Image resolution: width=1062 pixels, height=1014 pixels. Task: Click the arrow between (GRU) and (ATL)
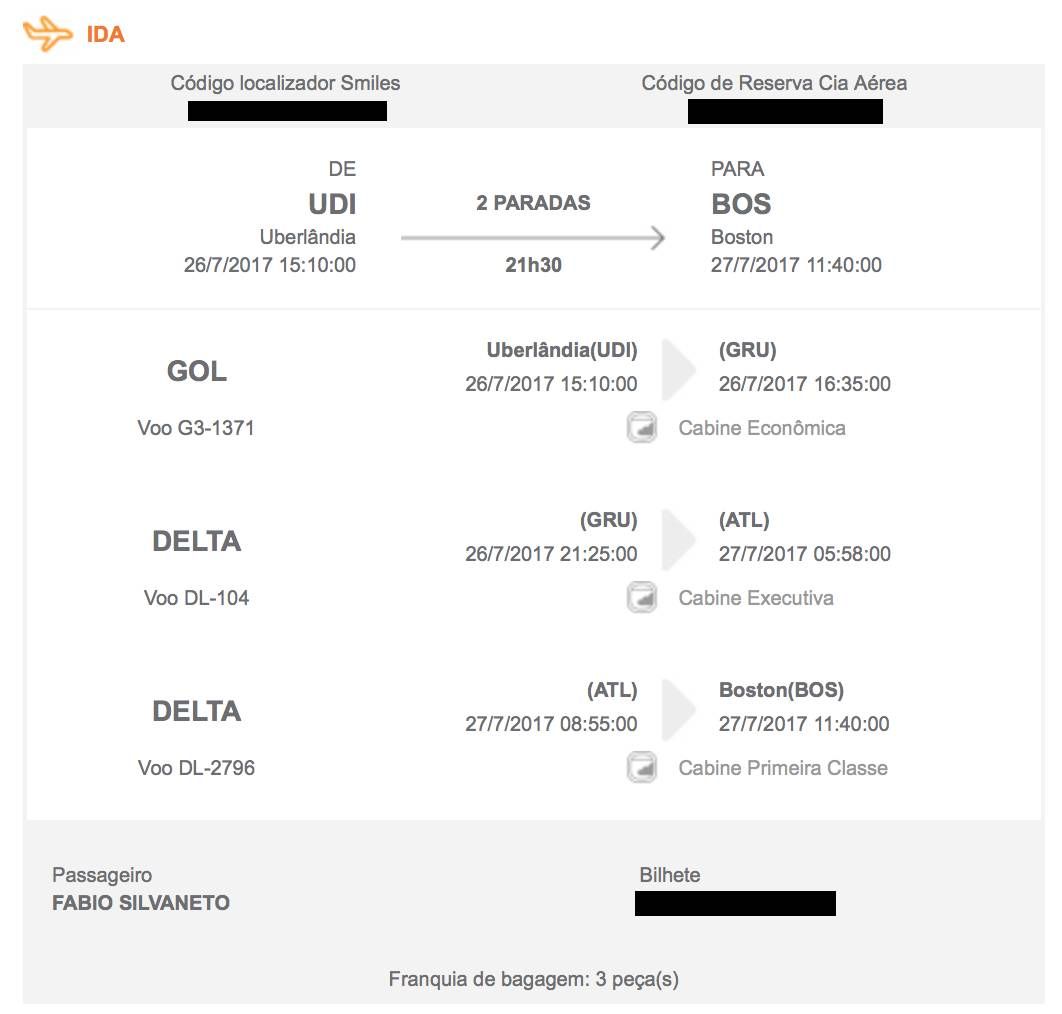point(678,539)
